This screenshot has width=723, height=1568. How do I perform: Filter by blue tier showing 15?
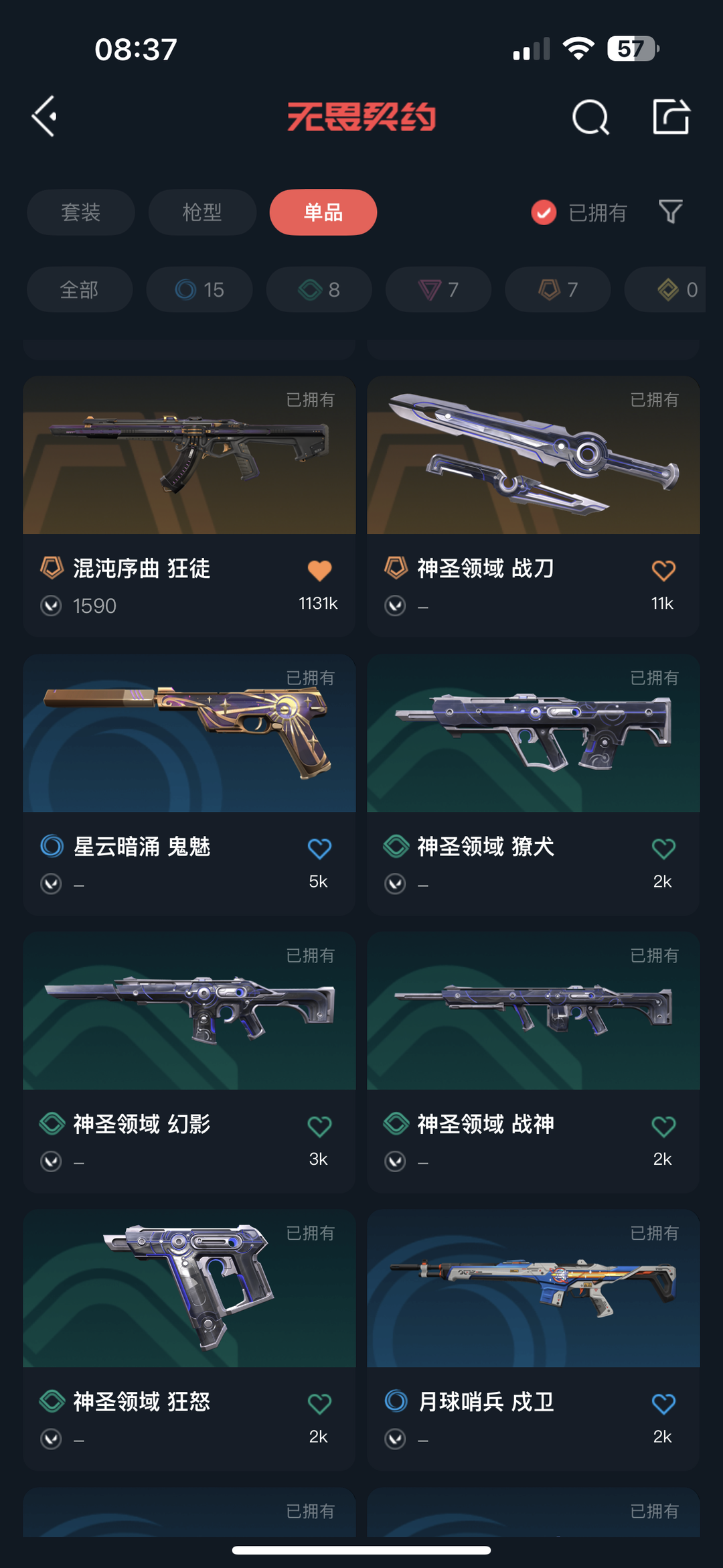click(199, 289)
